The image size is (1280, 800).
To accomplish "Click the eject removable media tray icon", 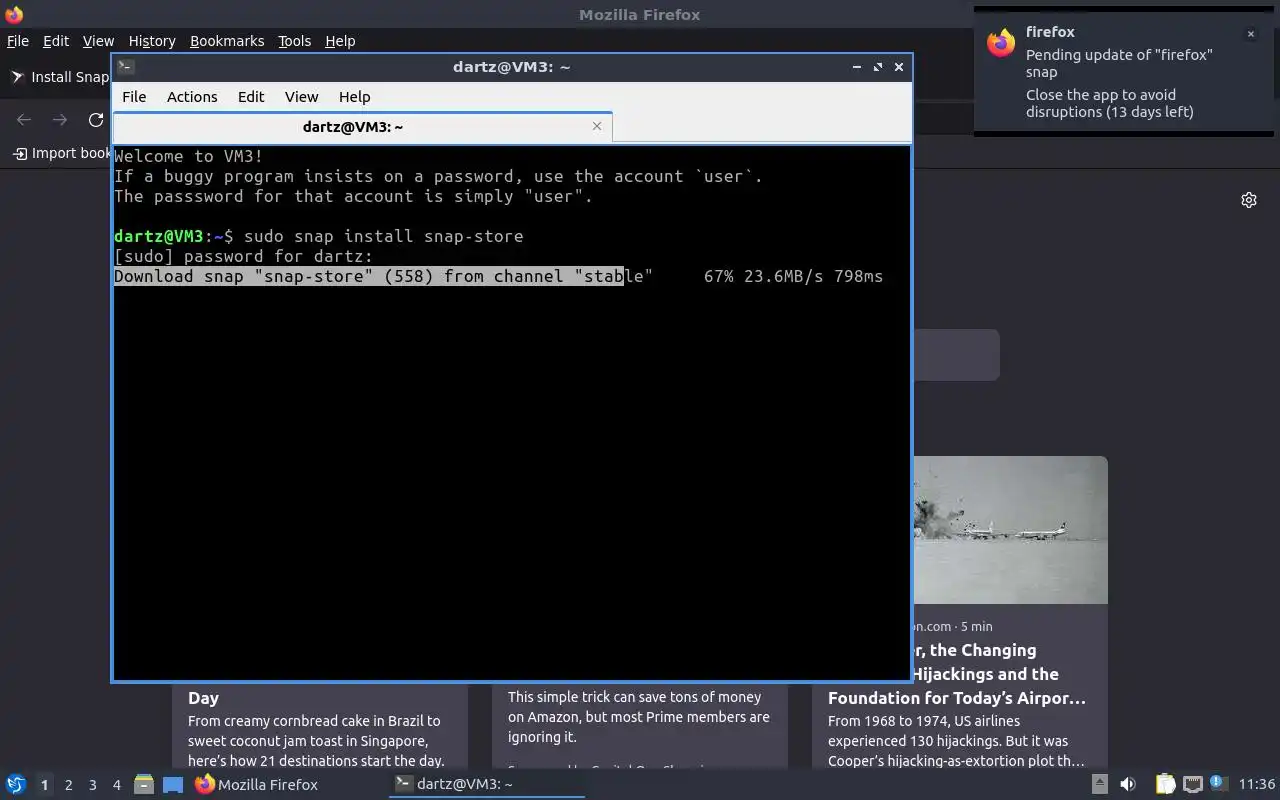I will (1099, 784).
